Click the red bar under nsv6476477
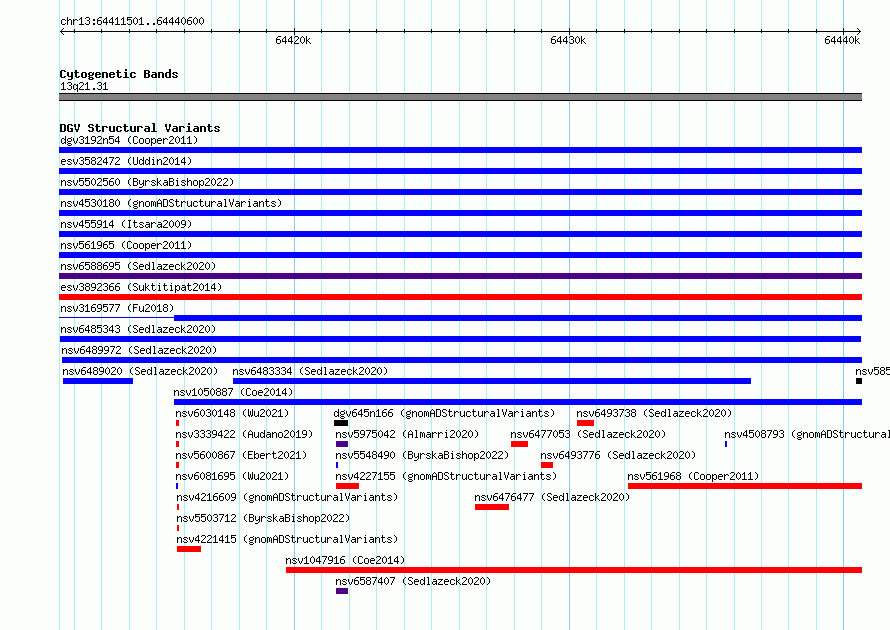The width and height of the screenshot is (890, 630). pos(492,507)
